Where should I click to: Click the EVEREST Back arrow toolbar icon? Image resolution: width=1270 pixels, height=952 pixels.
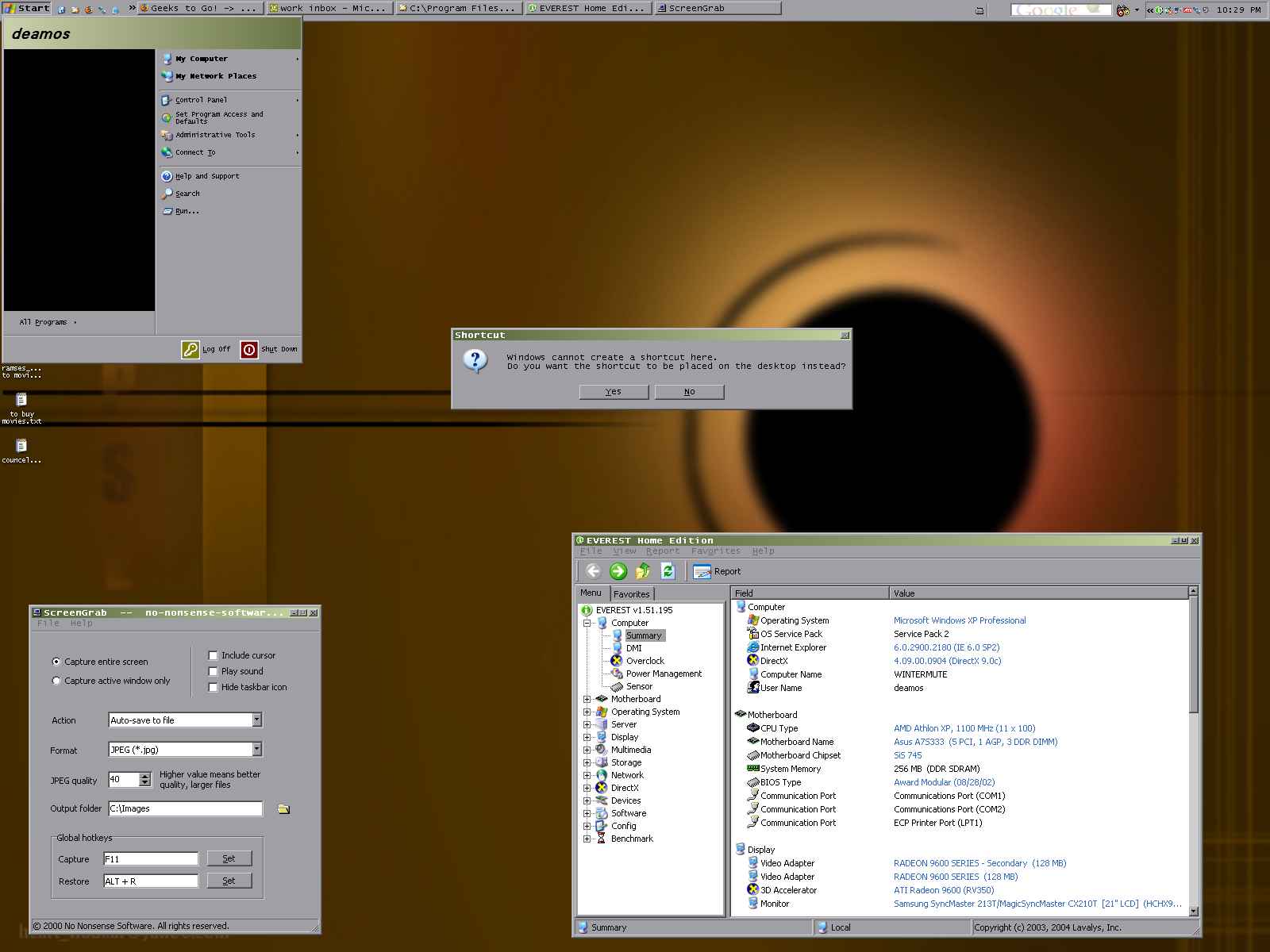coord(593,571)
